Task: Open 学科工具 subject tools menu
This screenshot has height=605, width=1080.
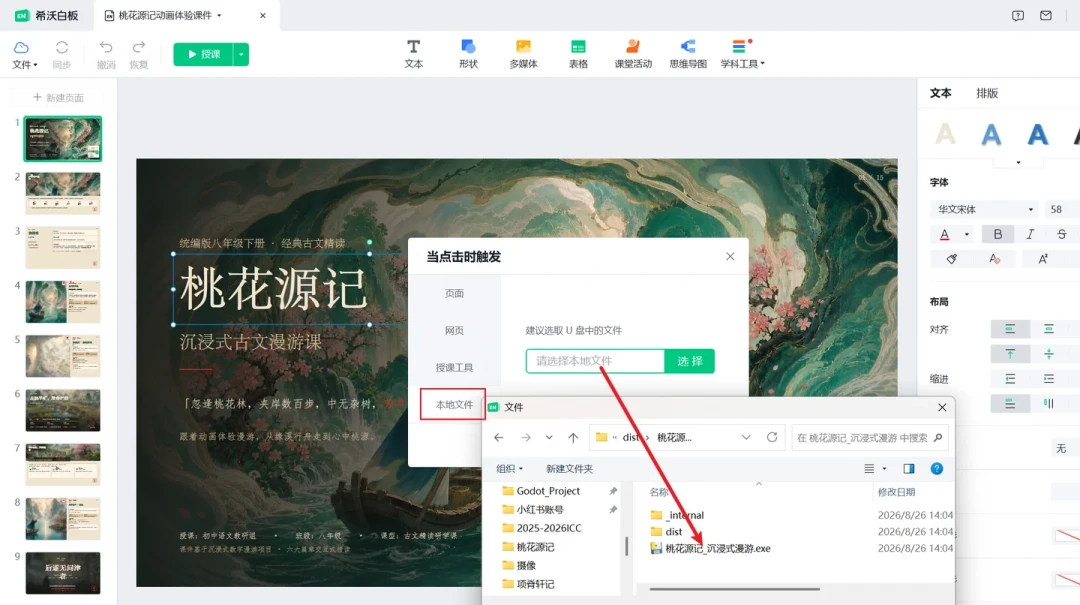Action: pyautogui.click(x=742, y=54)
